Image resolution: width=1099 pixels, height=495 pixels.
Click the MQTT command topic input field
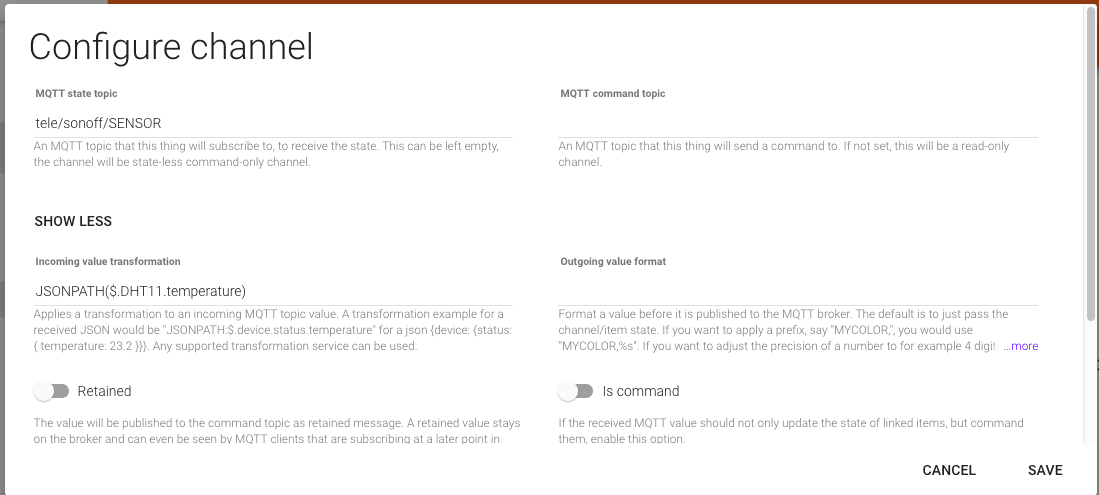point(797,123)
